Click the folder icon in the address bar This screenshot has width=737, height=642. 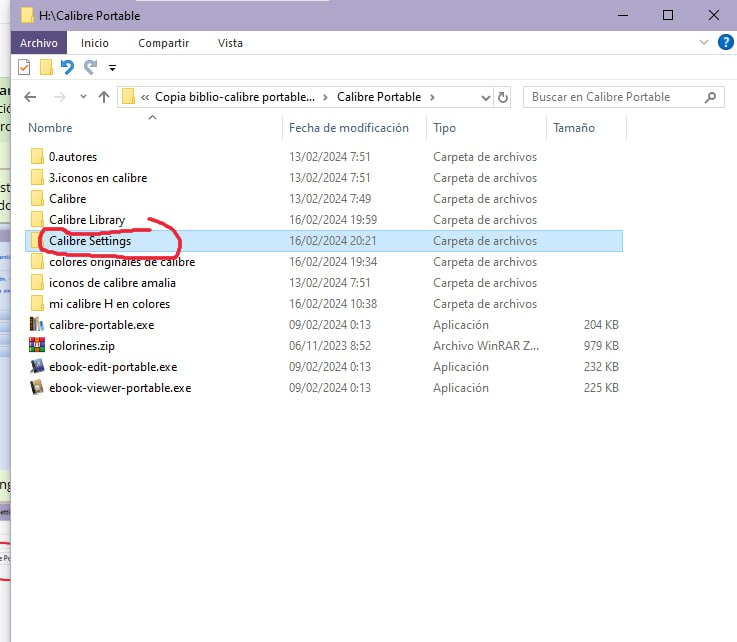[128, 97]
